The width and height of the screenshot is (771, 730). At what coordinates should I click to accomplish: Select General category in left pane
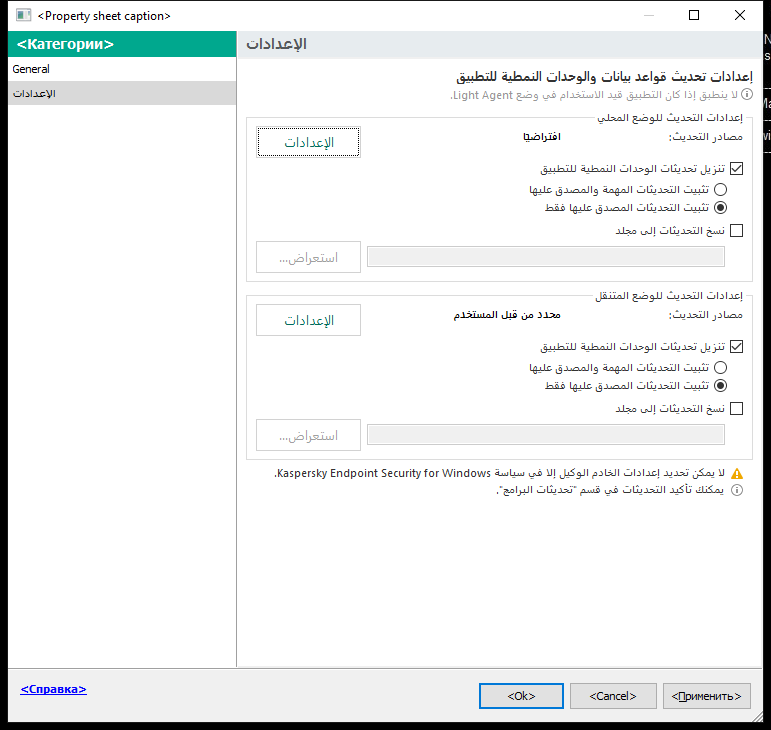click(122, 69)
